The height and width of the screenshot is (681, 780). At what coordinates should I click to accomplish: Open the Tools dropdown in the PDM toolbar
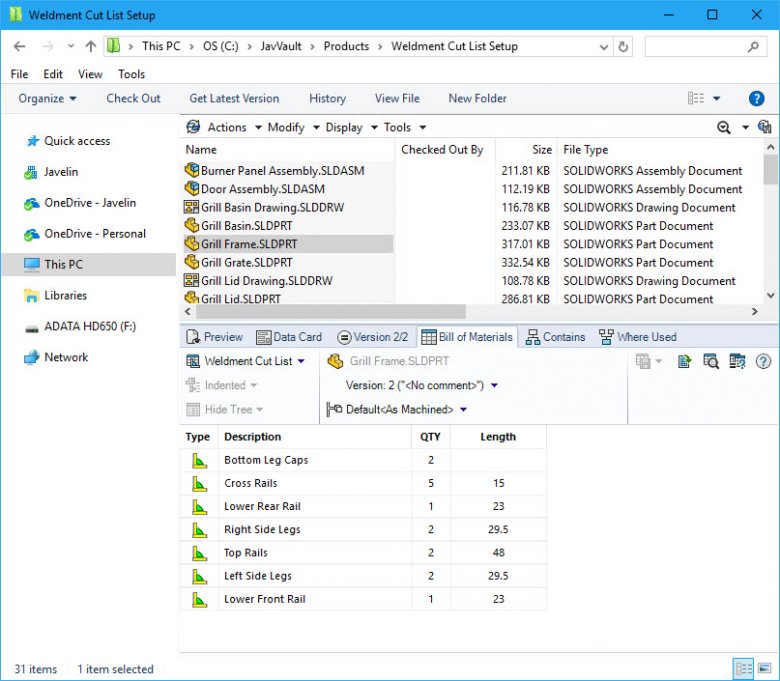pyautogui.click(x=405, y=127)
